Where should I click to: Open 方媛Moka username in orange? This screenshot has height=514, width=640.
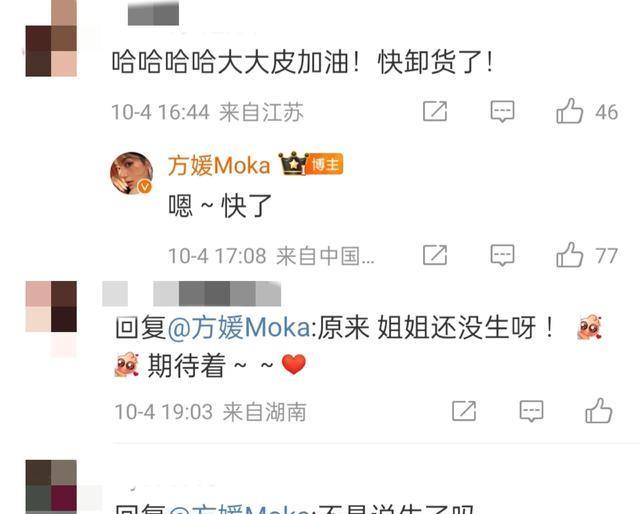point(219,166)
